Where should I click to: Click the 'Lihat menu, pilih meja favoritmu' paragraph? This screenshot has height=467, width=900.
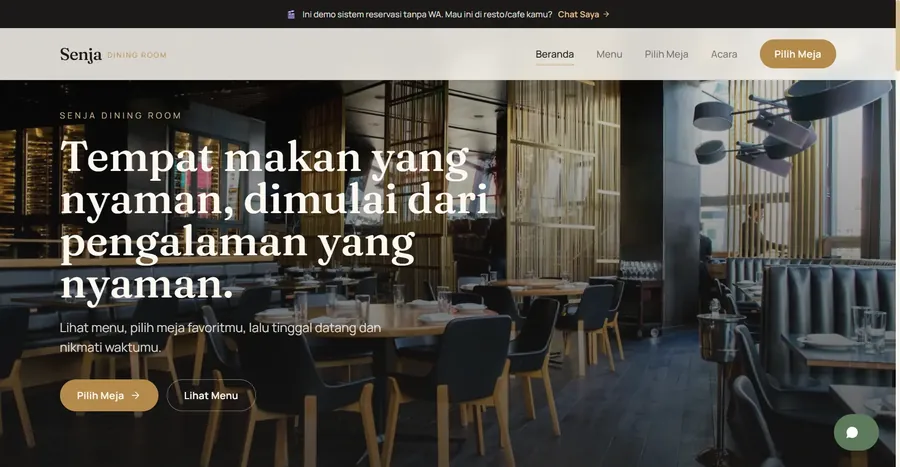220,337
